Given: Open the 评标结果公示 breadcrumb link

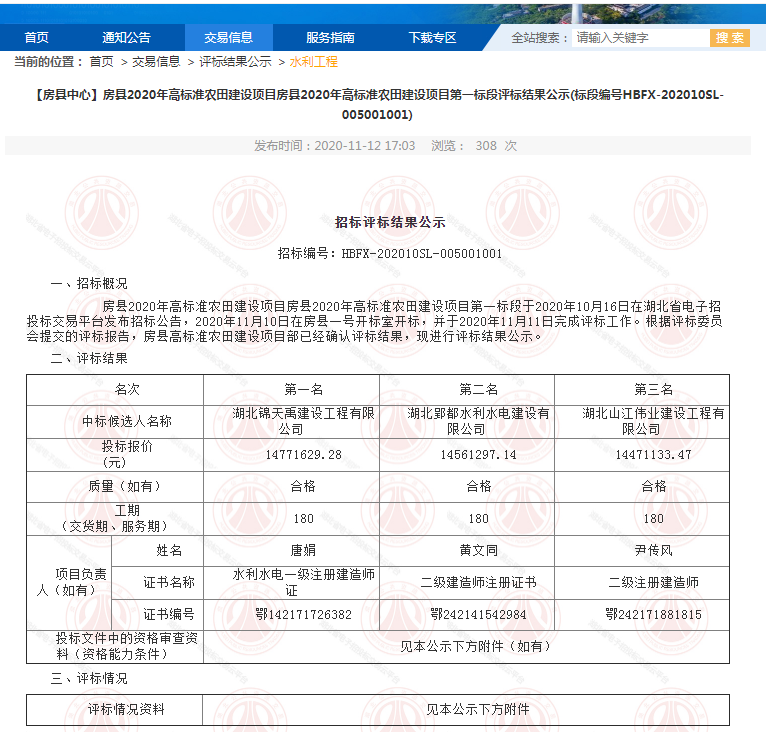Looking at the screenshot, I should pos(235,62).
